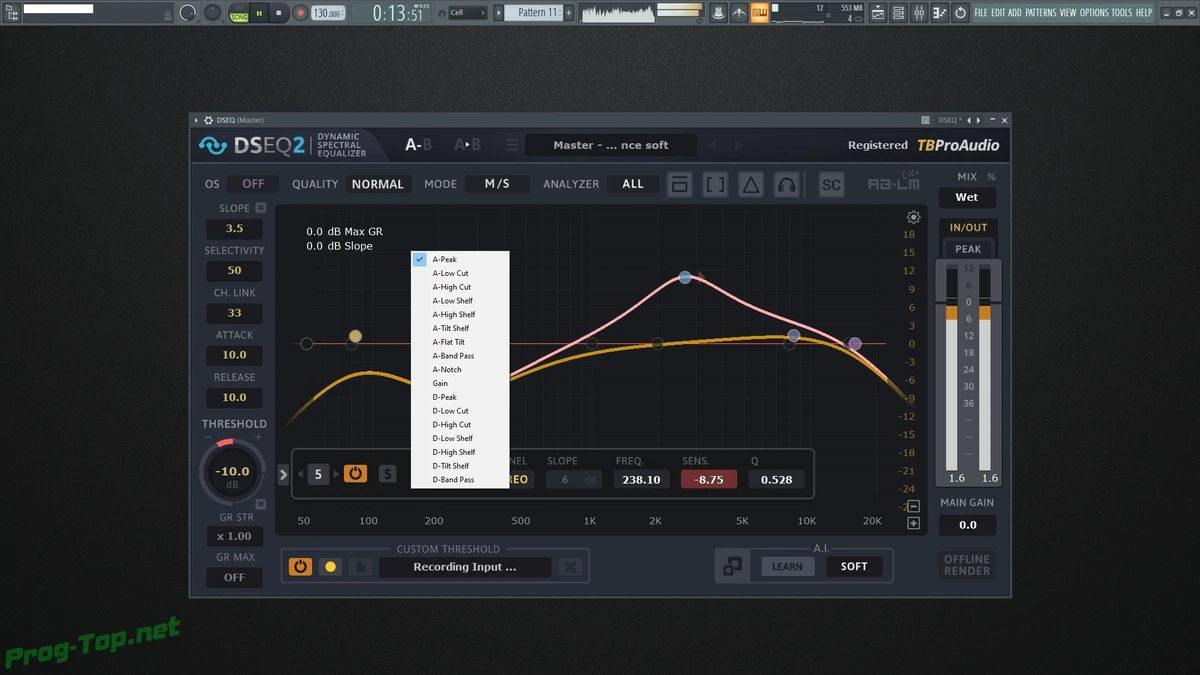Click the OFFLINE RENDER button
The width and height of the screenshot is (1200, 675).
coord(967,565)
